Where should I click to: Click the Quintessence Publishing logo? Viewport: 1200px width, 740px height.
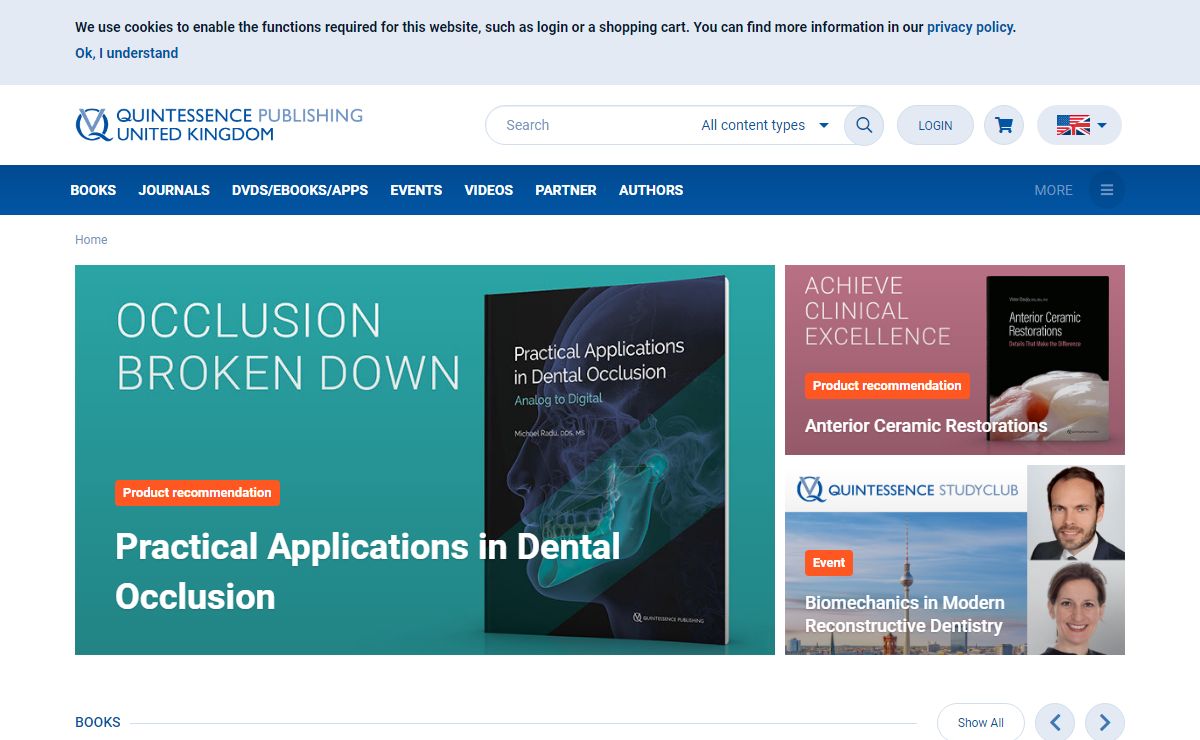click(x=219, y=125)
